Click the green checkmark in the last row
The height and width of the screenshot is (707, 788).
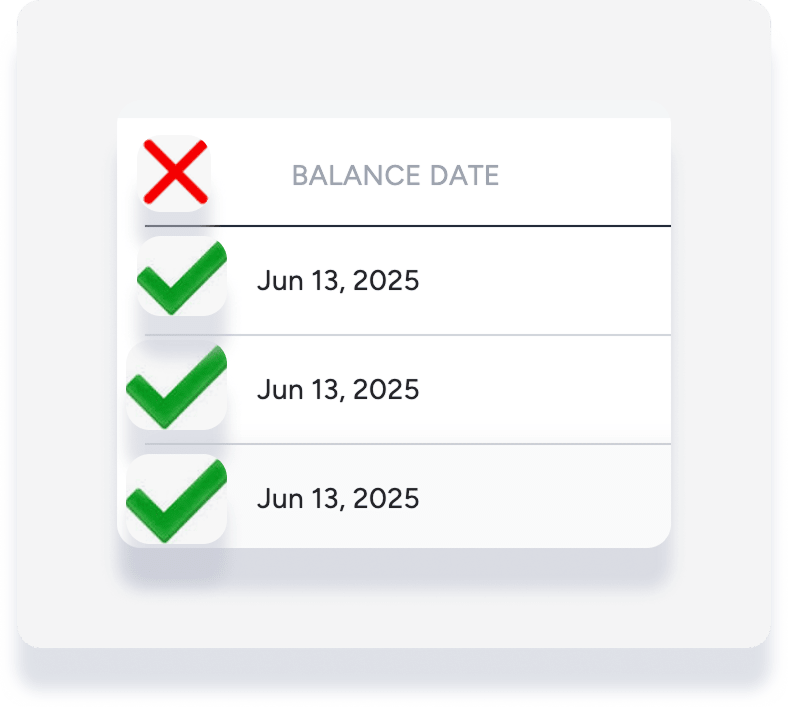point(176,500)
